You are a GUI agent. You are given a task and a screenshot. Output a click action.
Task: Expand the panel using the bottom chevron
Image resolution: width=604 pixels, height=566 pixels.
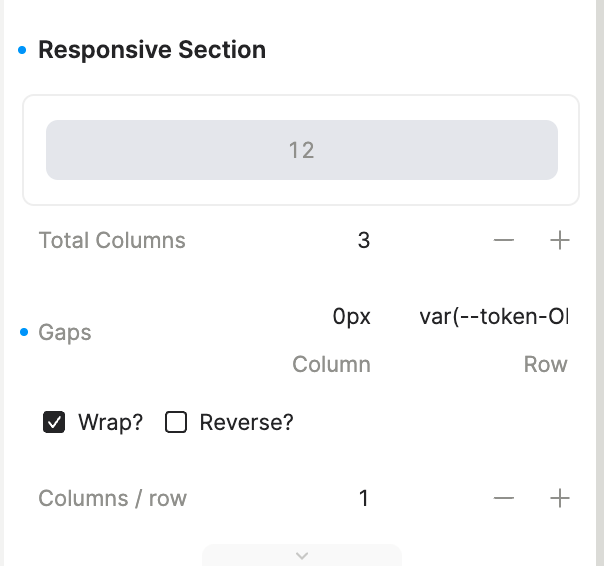coord(302,555)
